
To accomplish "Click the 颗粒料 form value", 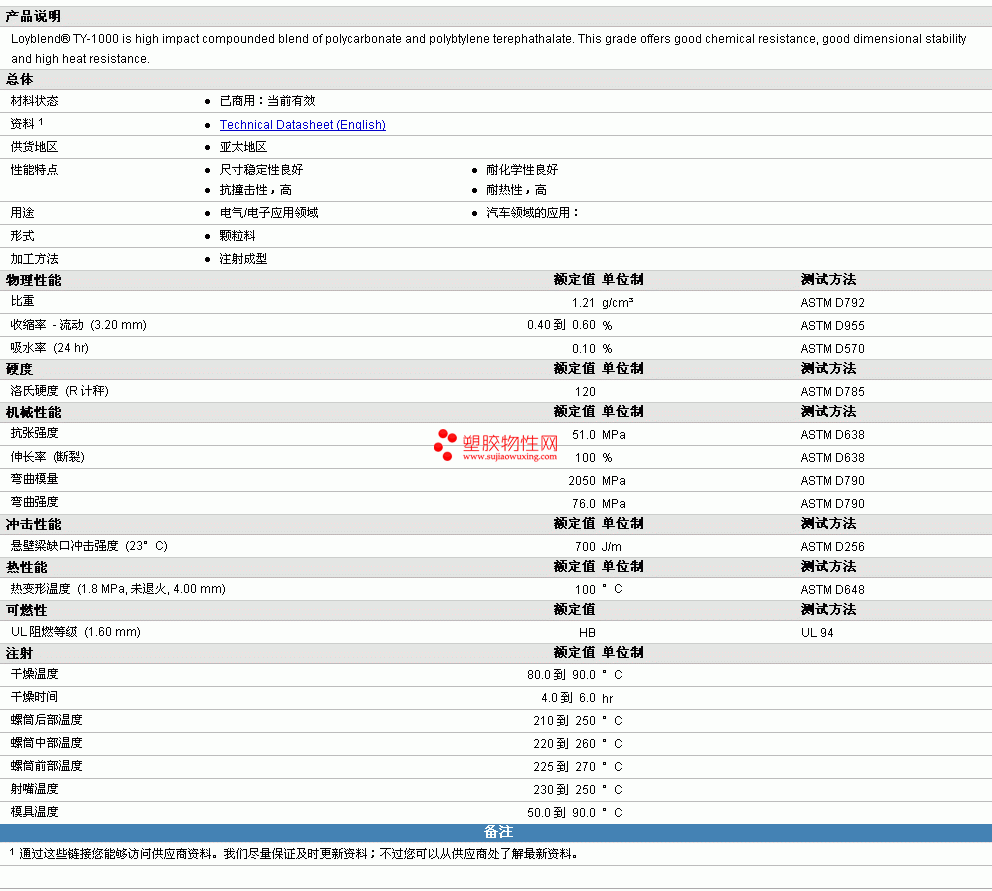I will 237,236.
